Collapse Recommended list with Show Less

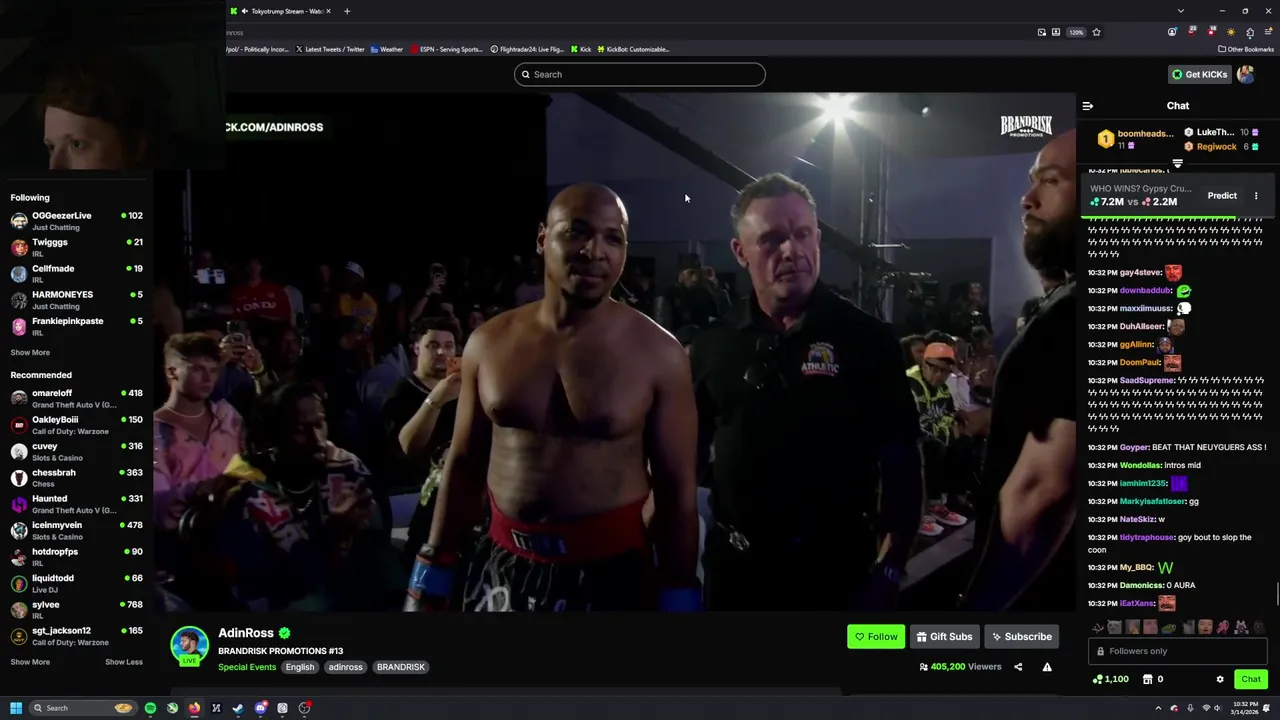tap(124, 662)
